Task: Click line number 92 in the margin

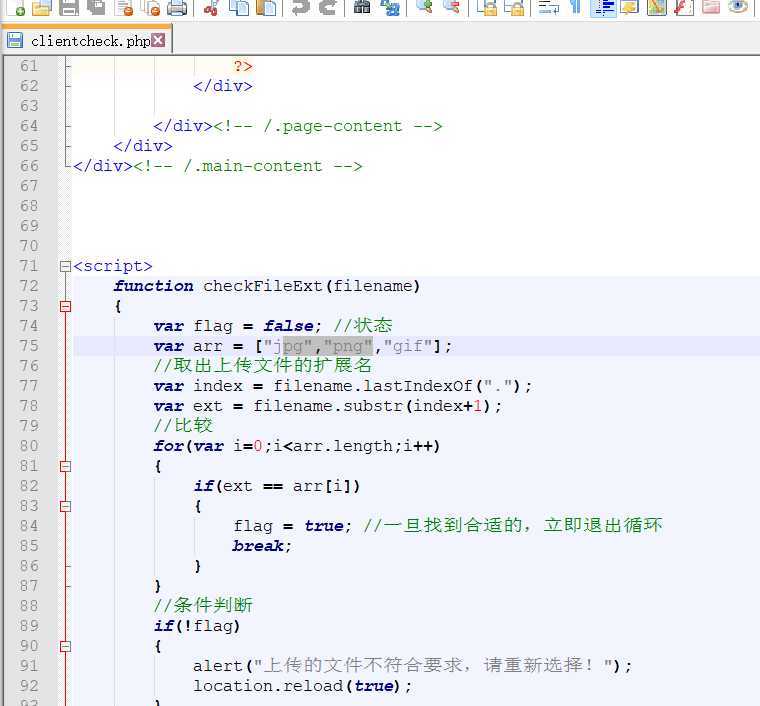Action: (29, 686)
